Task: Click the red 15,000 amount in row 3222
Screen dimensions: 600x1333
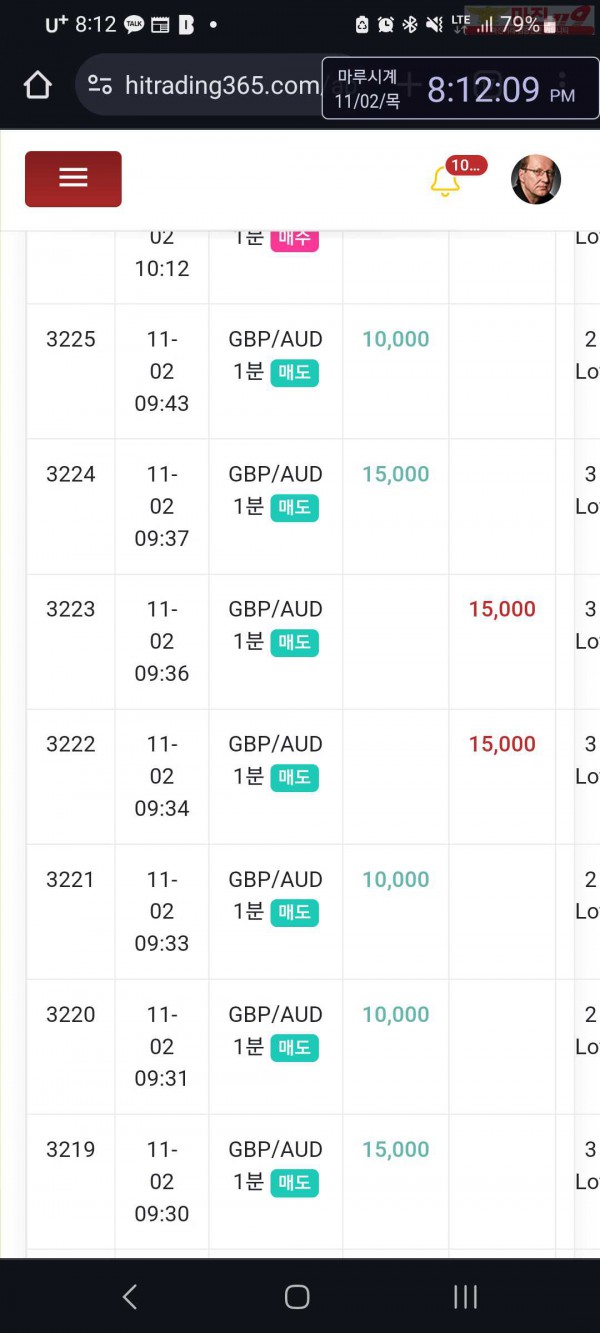Action: (x=502, y=744)
